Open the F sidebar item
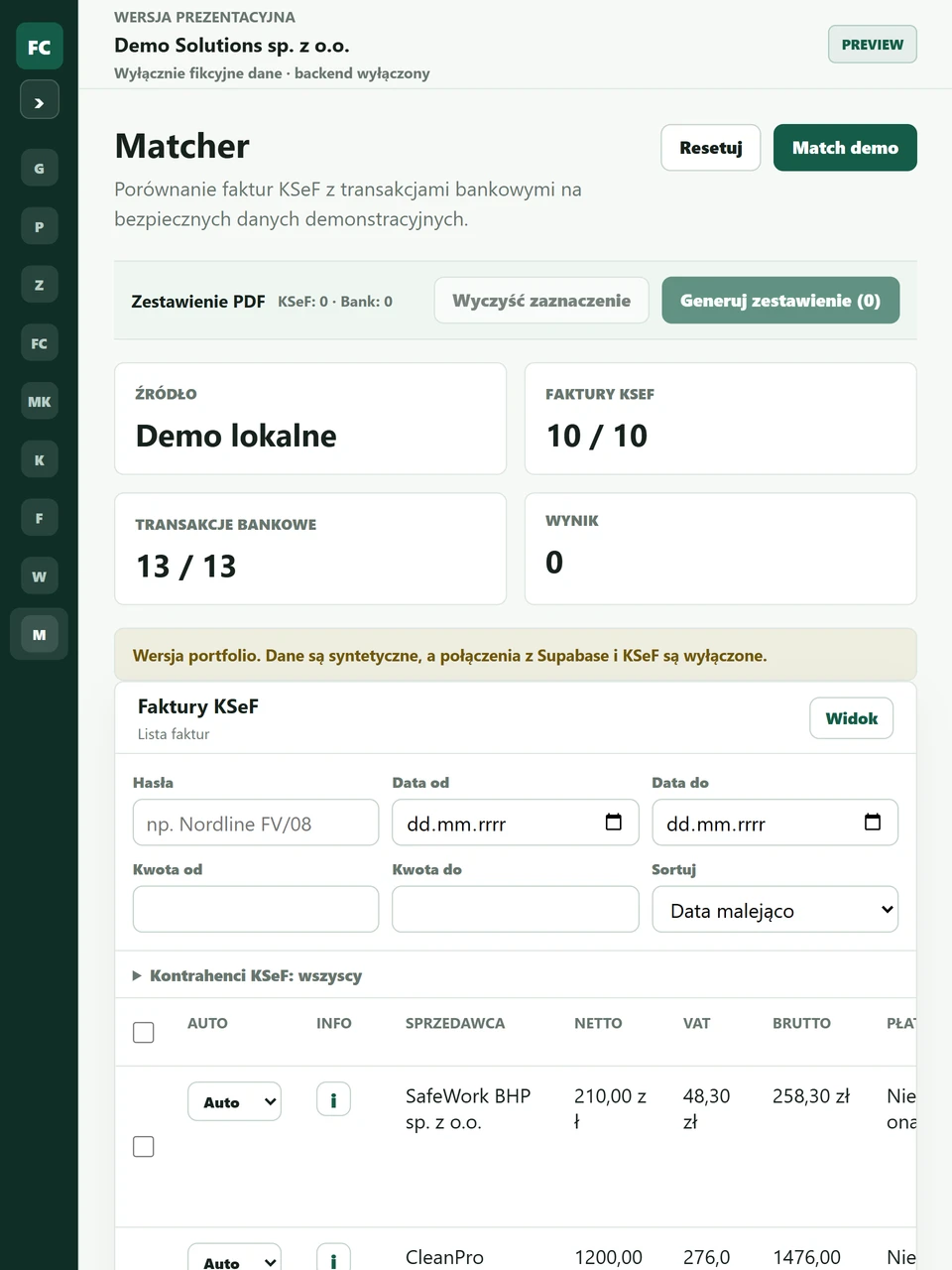This screenshot has height=1270, width=952. click(x=39, y=518)
